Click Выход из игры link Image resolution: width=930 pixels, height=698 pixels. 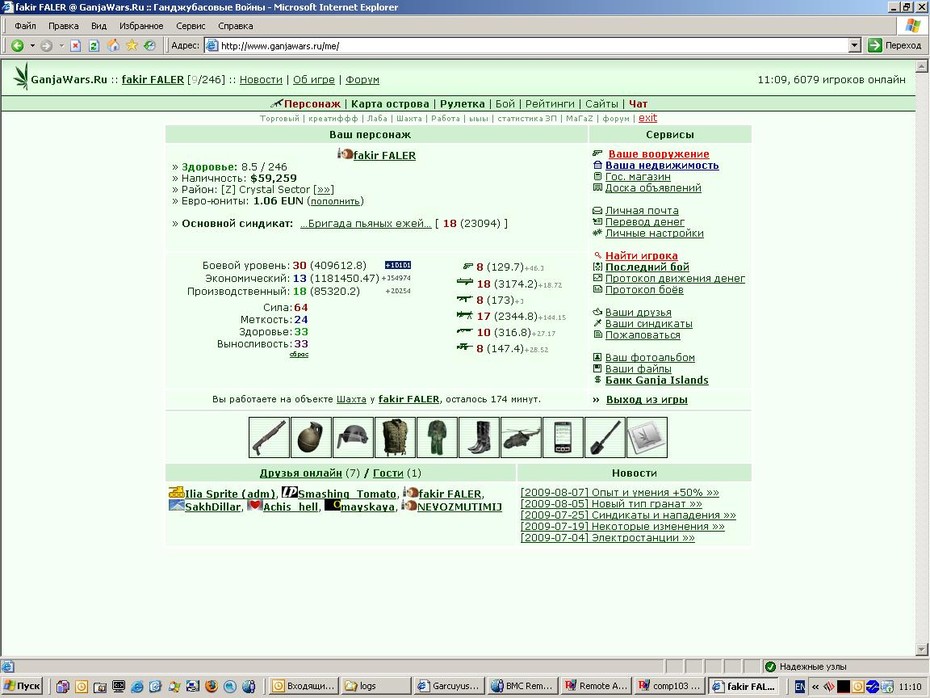point(646,400)
